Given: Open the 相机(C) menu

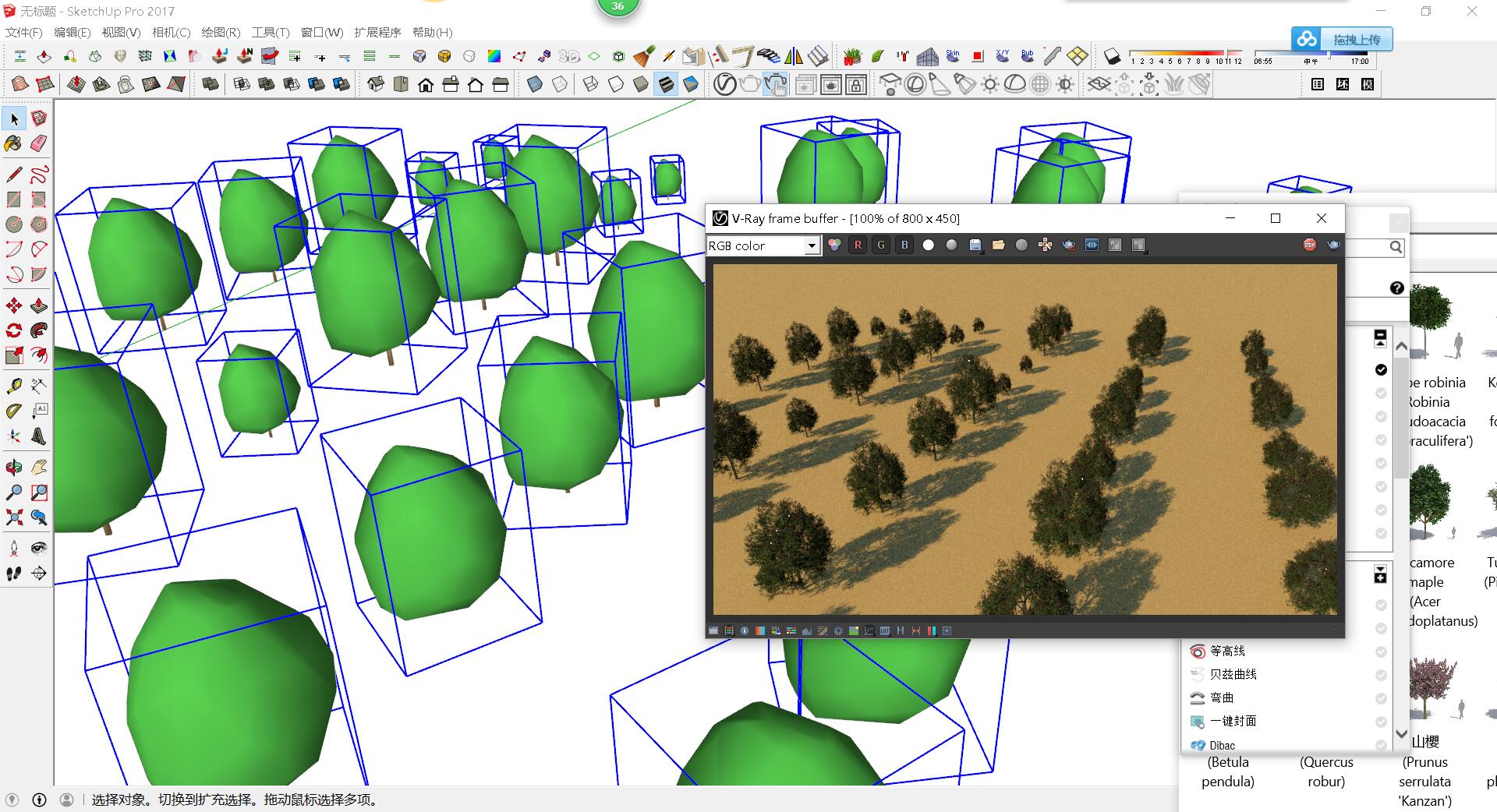Looking at the screenshot, I should pyautogui.click(x=171, y=32).
